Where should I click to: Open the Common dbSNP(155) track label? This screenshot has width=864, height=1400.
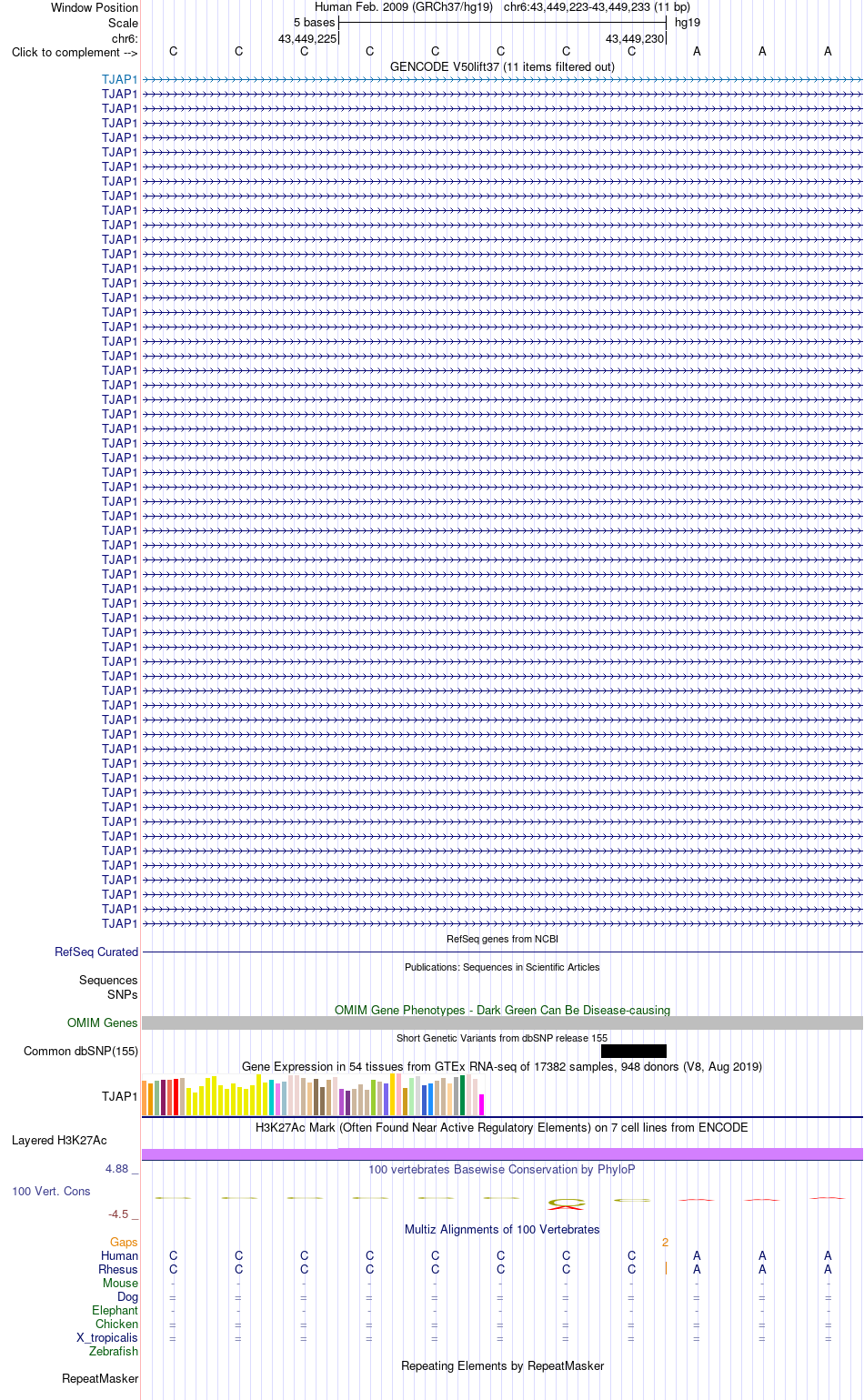pos(81,1051)
